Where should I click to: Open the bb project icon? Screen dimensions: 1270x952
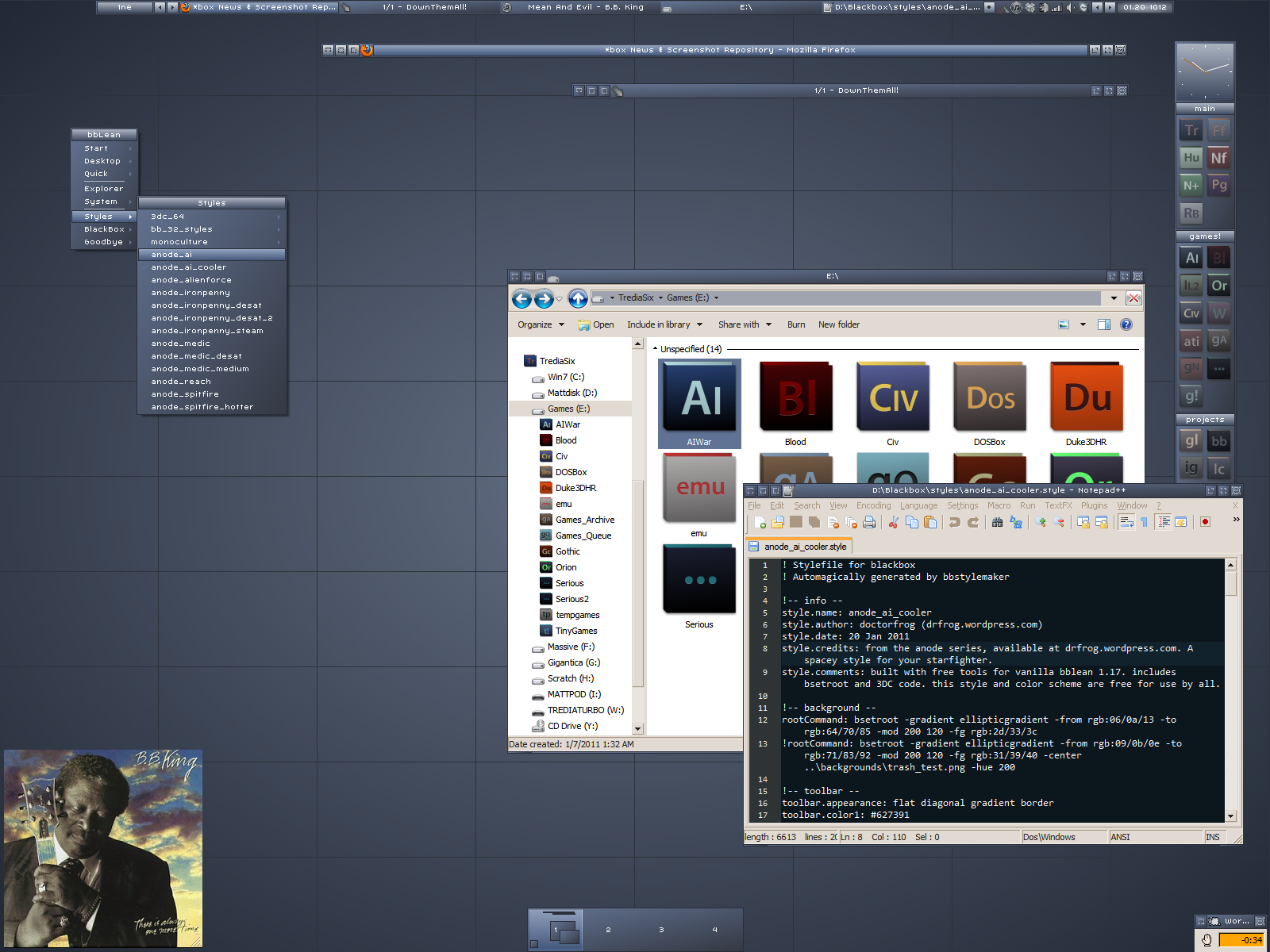coord(1219,441)
